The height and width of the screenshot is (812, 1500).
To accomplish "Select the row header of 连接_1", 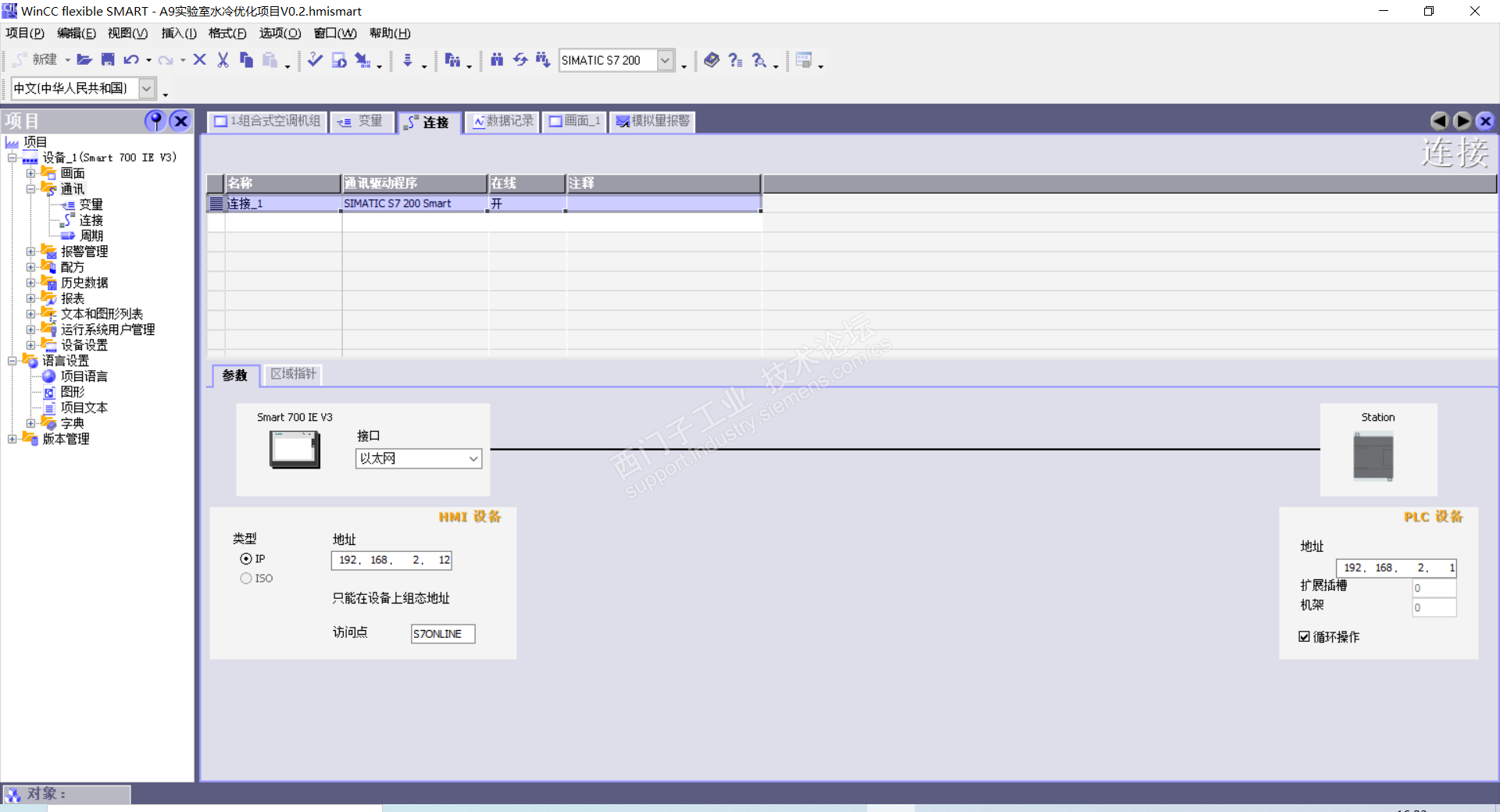I will click(x=216, y=204).
